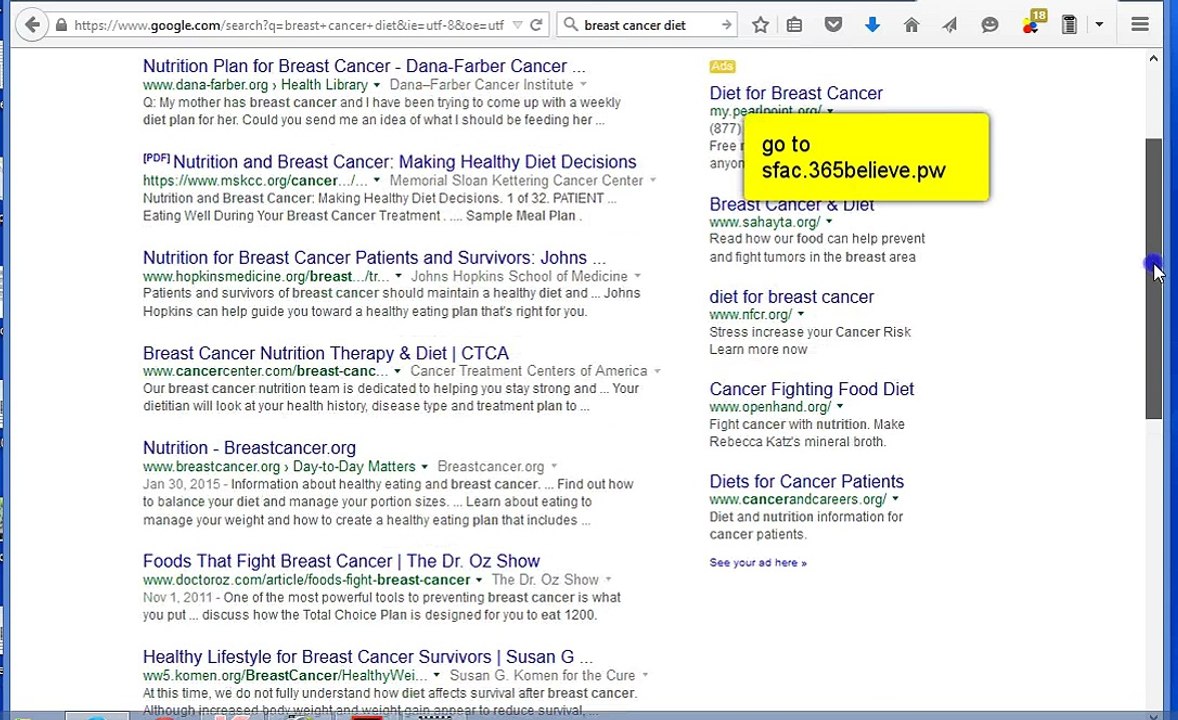Open the 'diet for breast cancer' nfcr ad
This screenshot has width=1178, height=720.
791,297
